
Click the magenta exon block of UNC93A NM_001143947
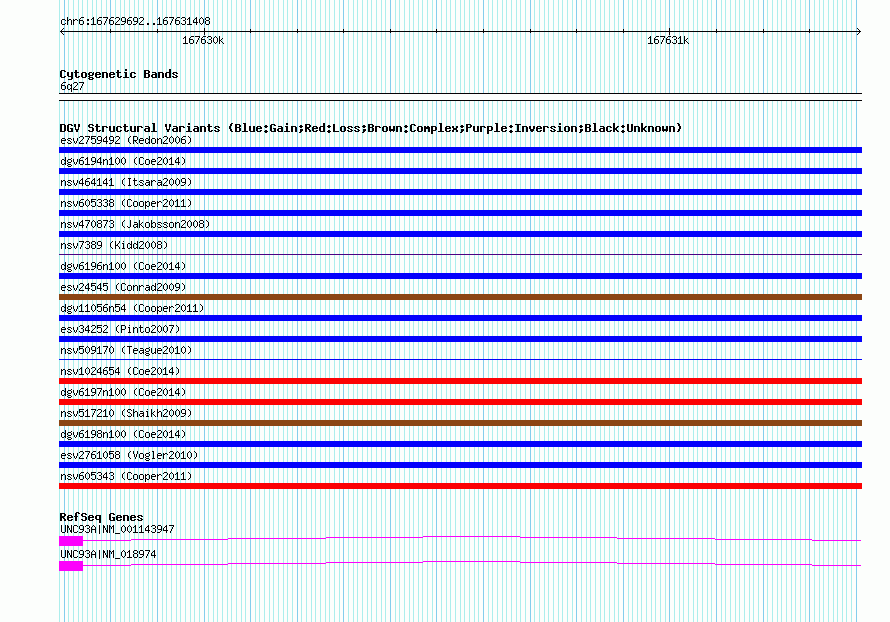(71, 541)
